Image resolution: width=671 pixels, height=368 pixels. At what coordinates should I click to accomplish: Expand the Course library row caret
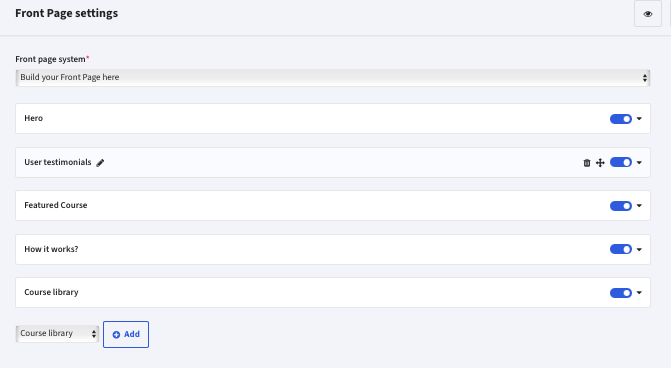tap(639, 293)
